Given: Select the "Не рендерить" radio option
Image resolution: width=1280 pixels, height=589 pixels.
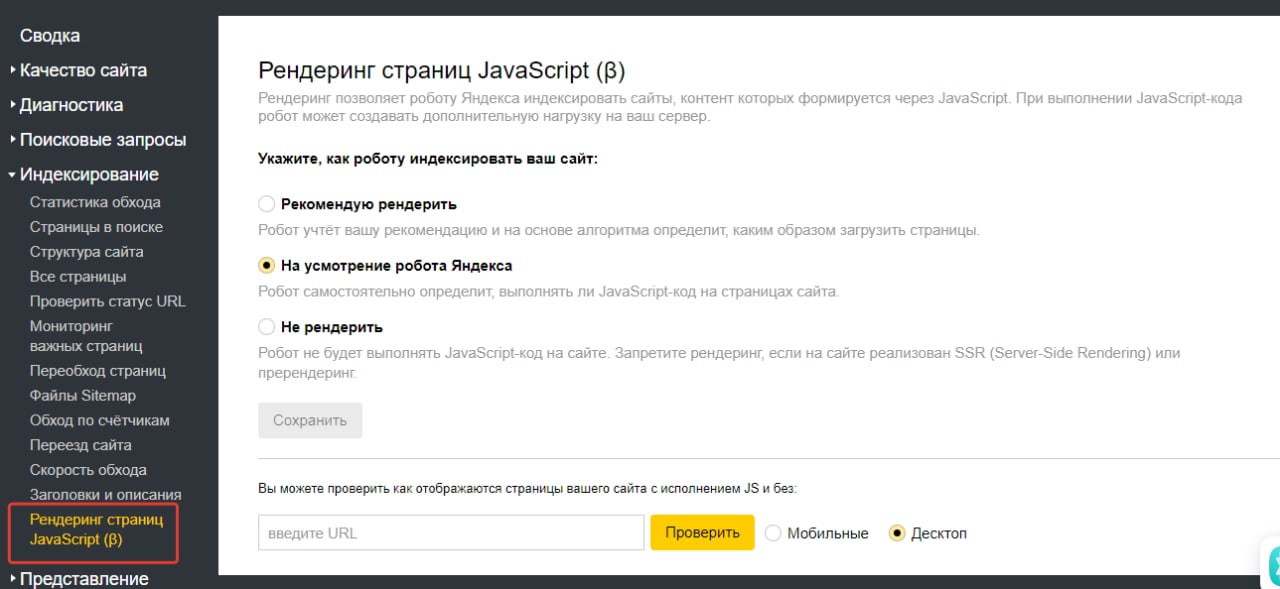Looking at the screenshot, I should [x=266, y=327].
